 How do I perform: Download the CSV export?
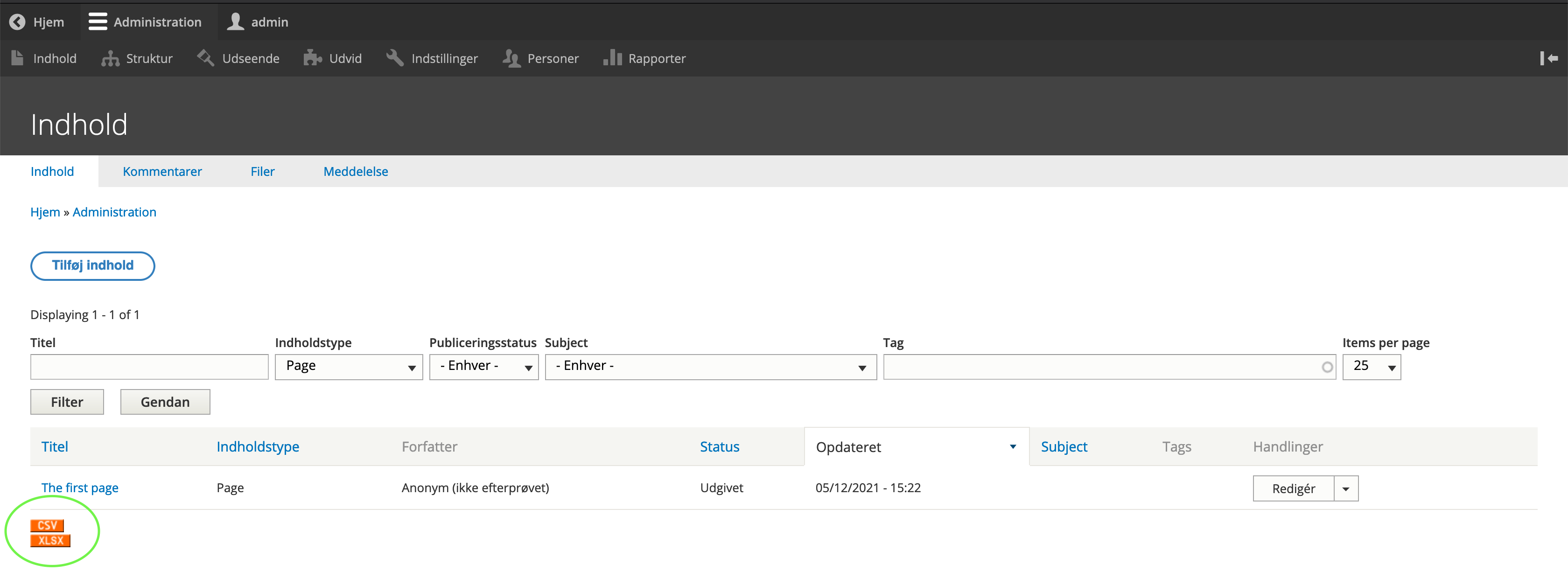(x=47, y=525)
